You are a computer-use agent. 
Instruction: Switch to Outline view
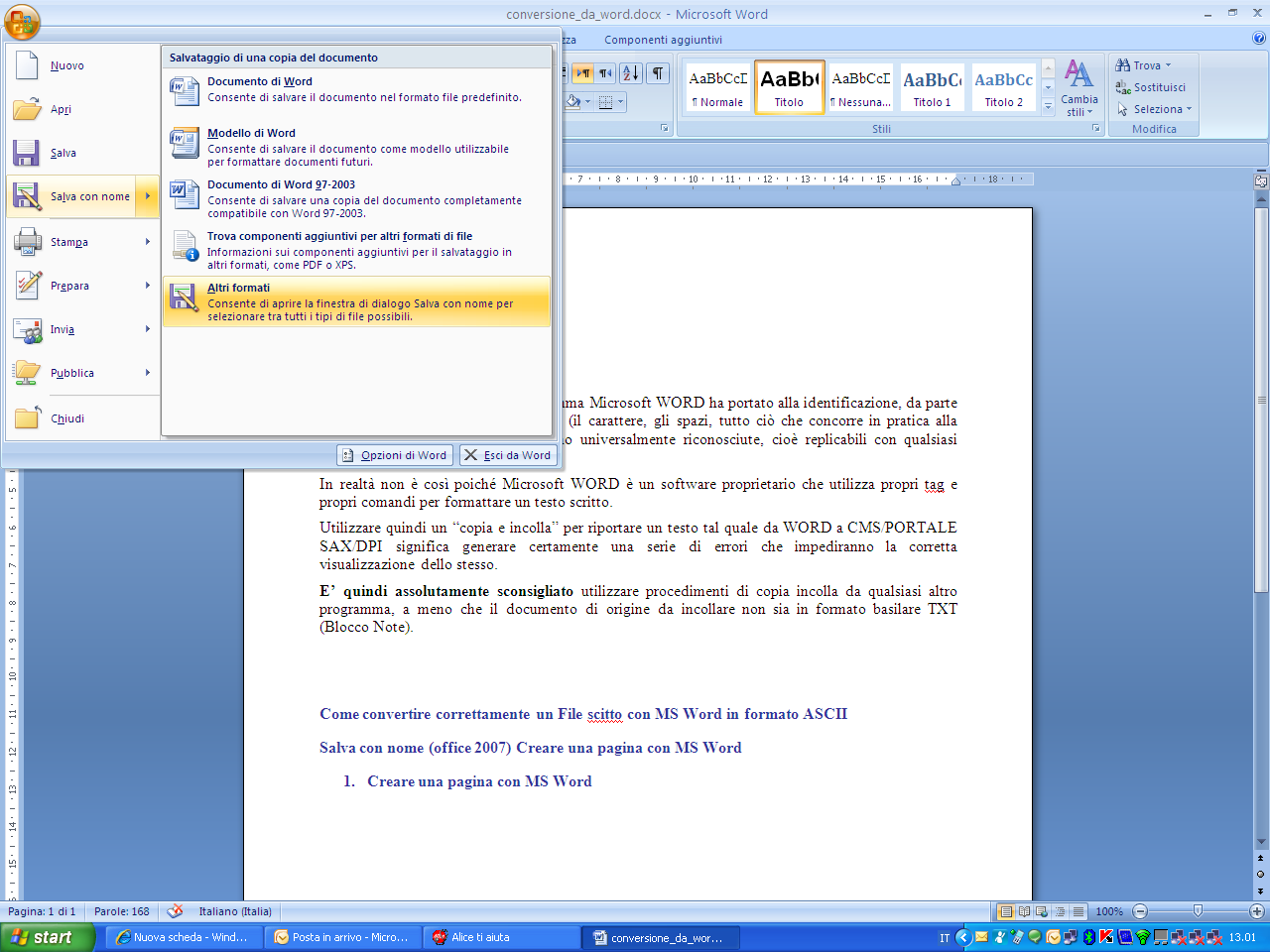pos(1060,911)
